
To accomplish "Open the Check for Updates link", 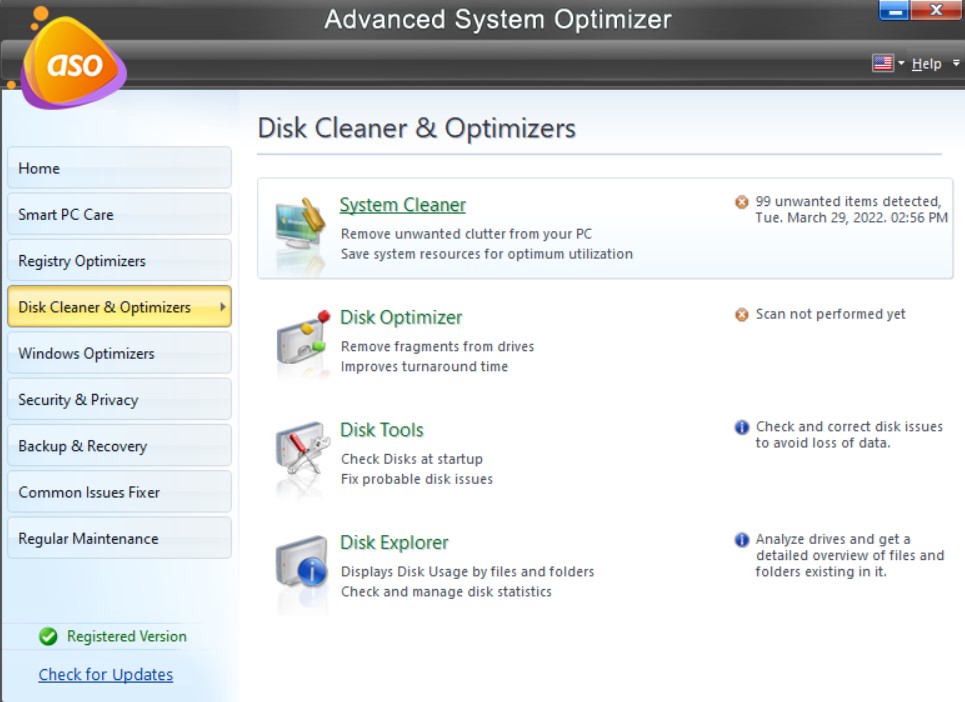I will pos(105,675).
